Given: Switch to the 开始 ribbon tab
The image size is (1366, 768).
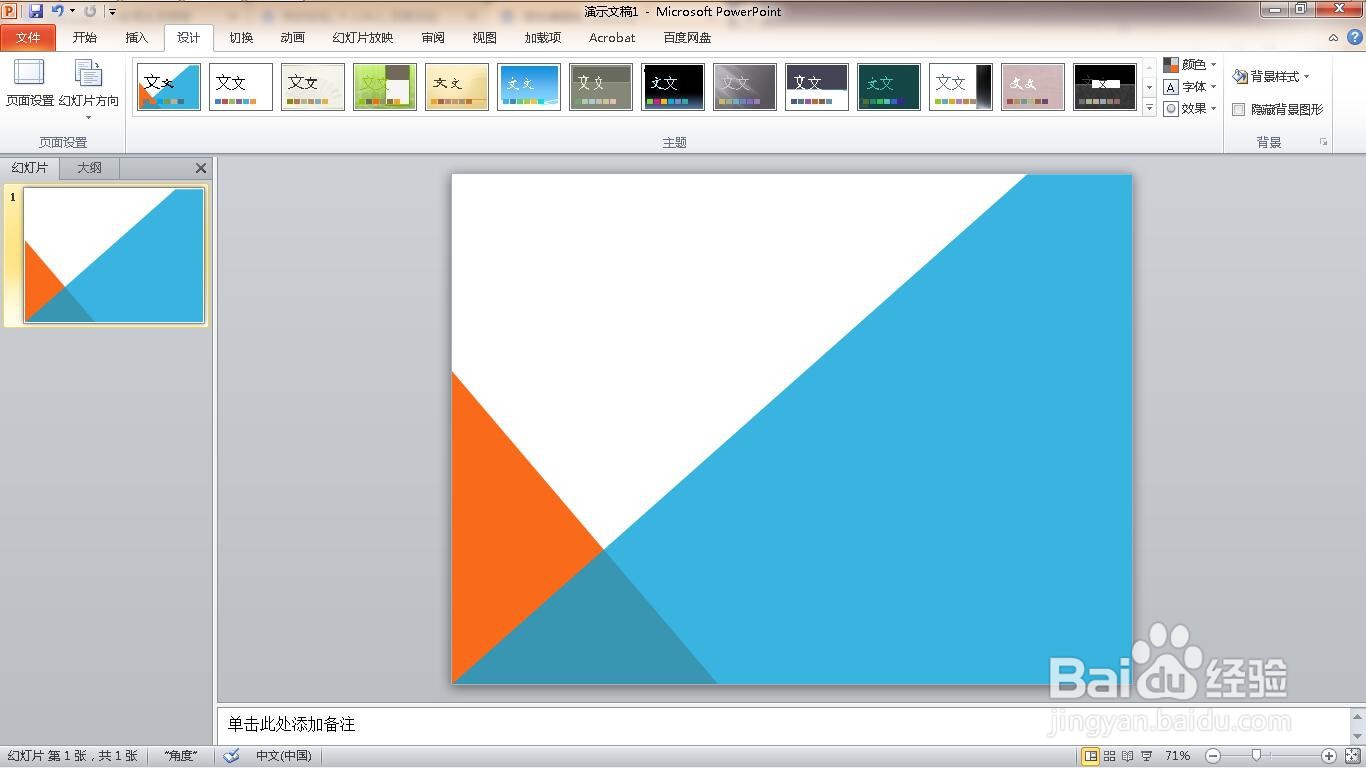Looking at the screenshot, I should (x=85, y=38).
